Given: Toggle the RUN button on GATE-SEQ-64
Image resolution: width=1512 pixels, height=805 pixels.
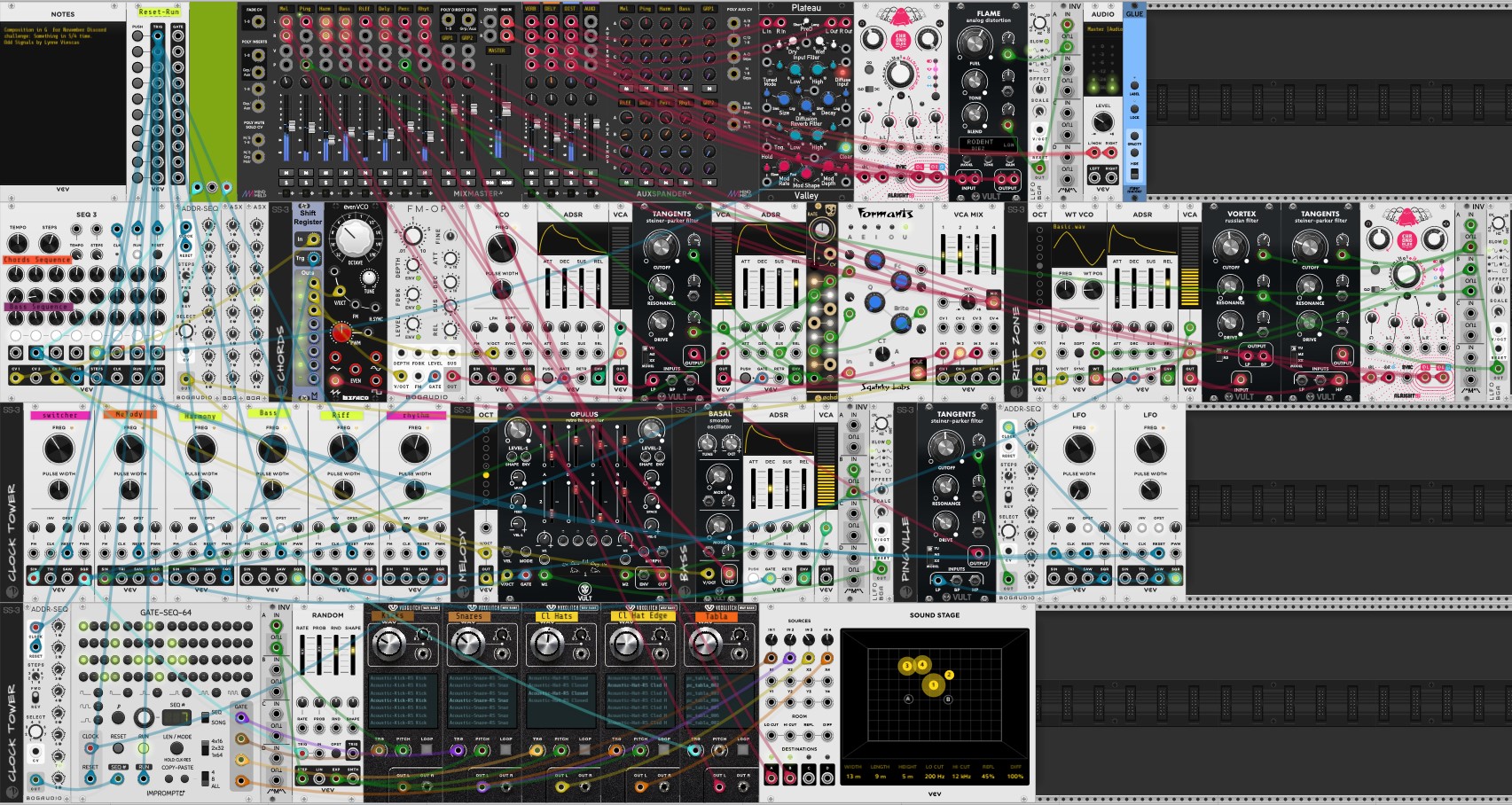Looking at the screenshot, I should click(144, 749).
